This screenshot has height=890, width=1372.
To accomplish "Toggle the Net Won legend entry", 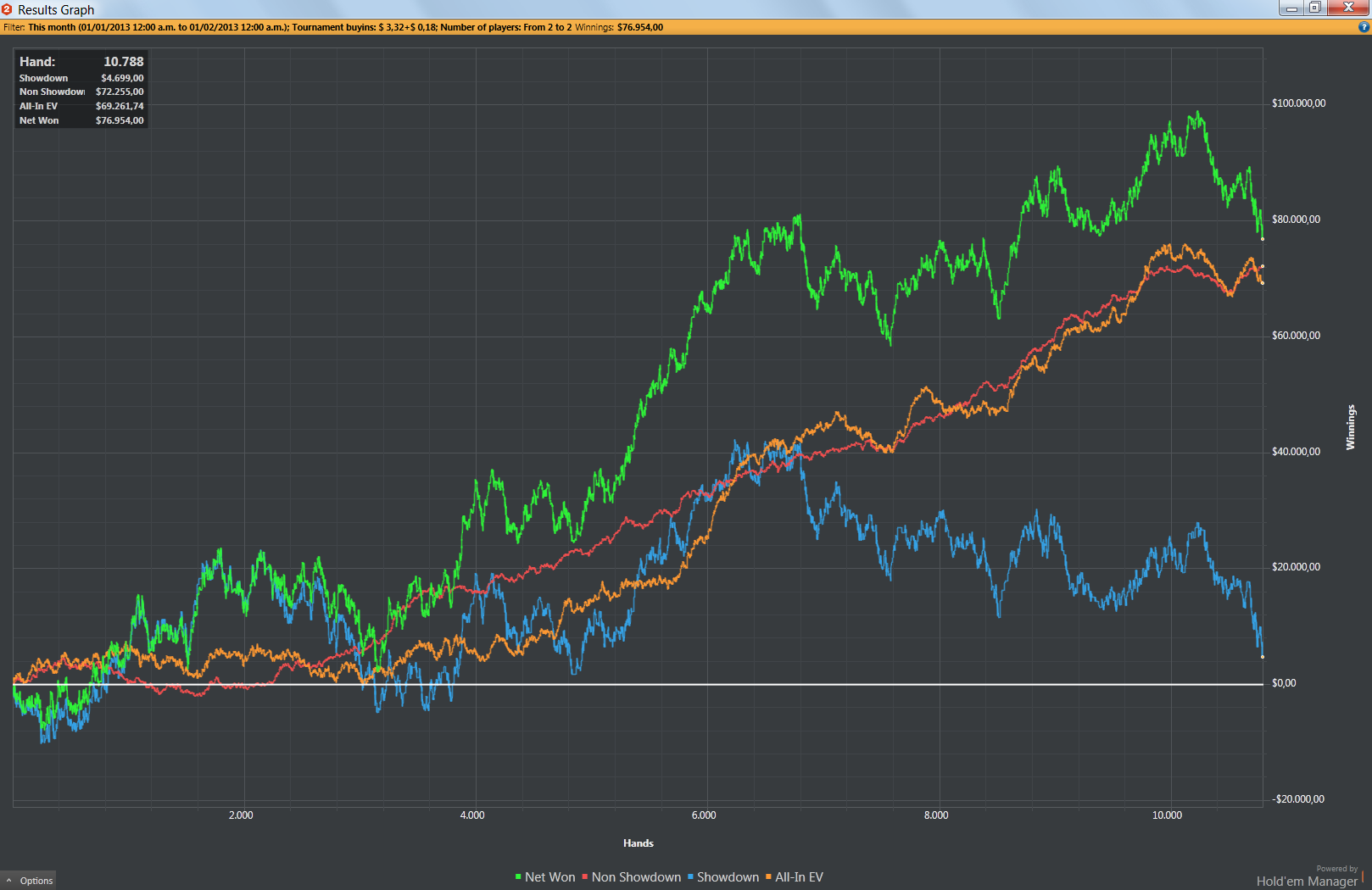I will [x=545, y=877].
